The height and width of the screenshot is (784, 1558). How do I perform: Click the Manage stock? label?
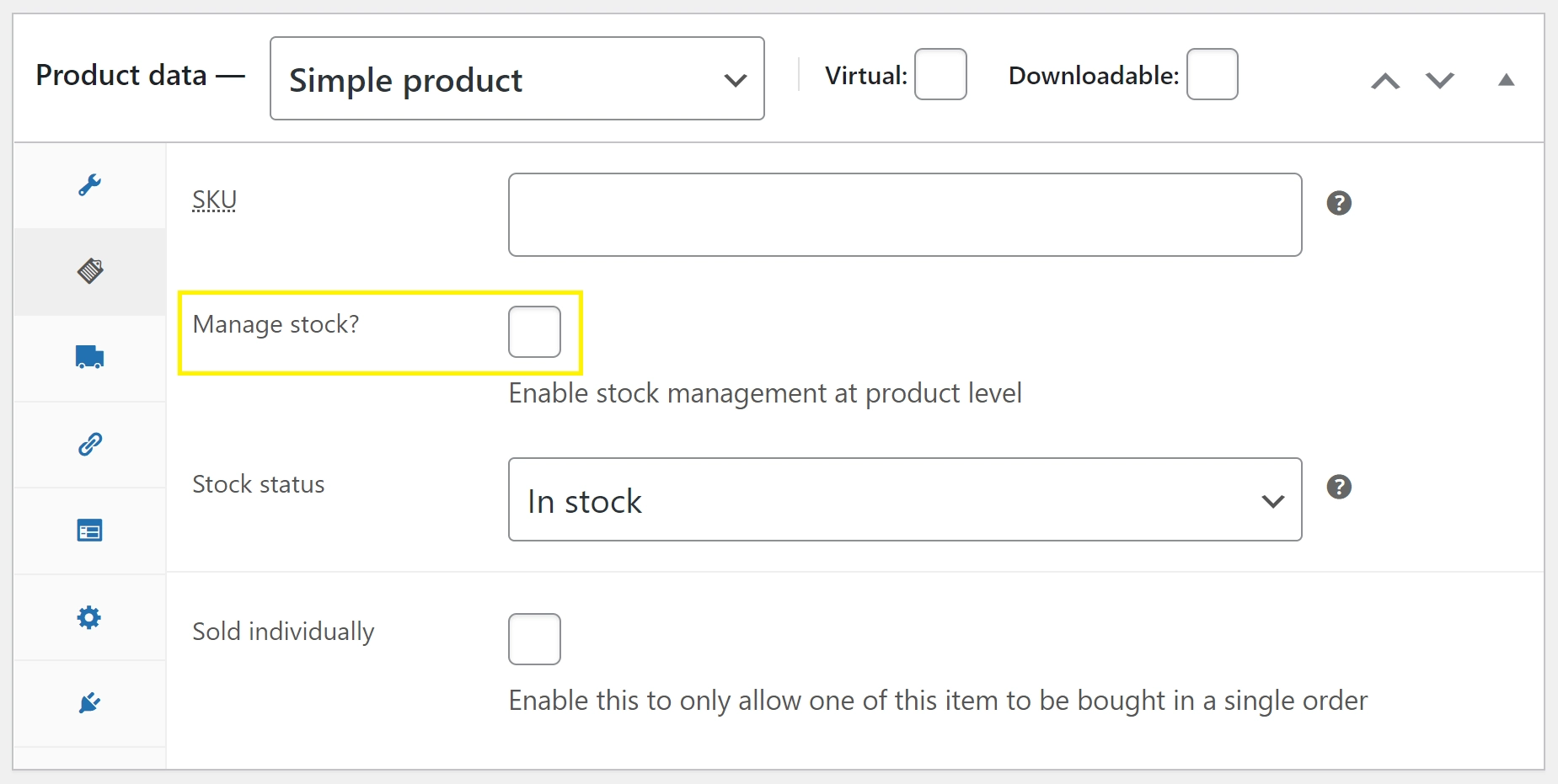click(276, 324)
